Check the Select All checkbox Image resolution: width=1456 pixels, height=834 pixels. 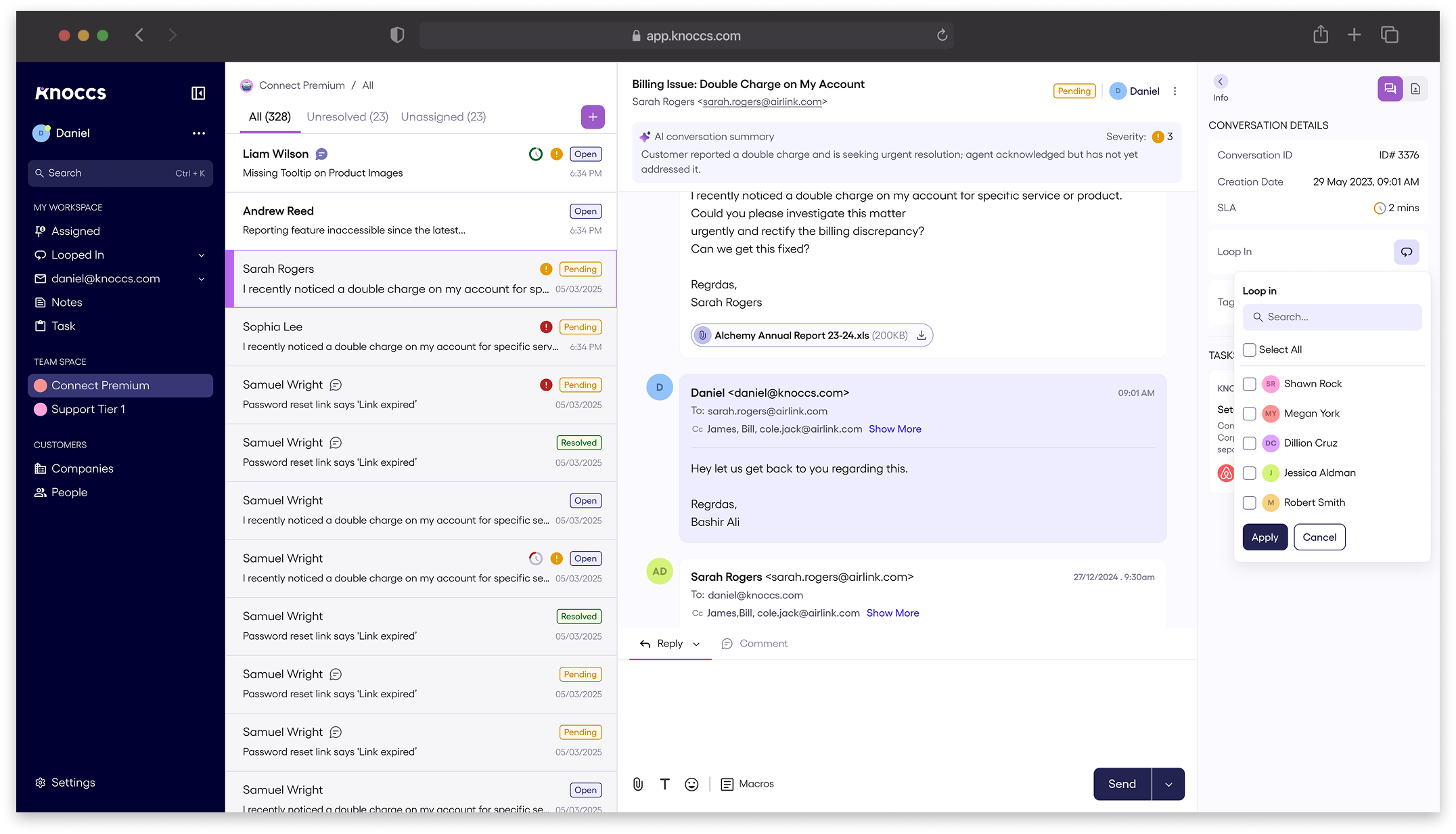point(1249,350)
